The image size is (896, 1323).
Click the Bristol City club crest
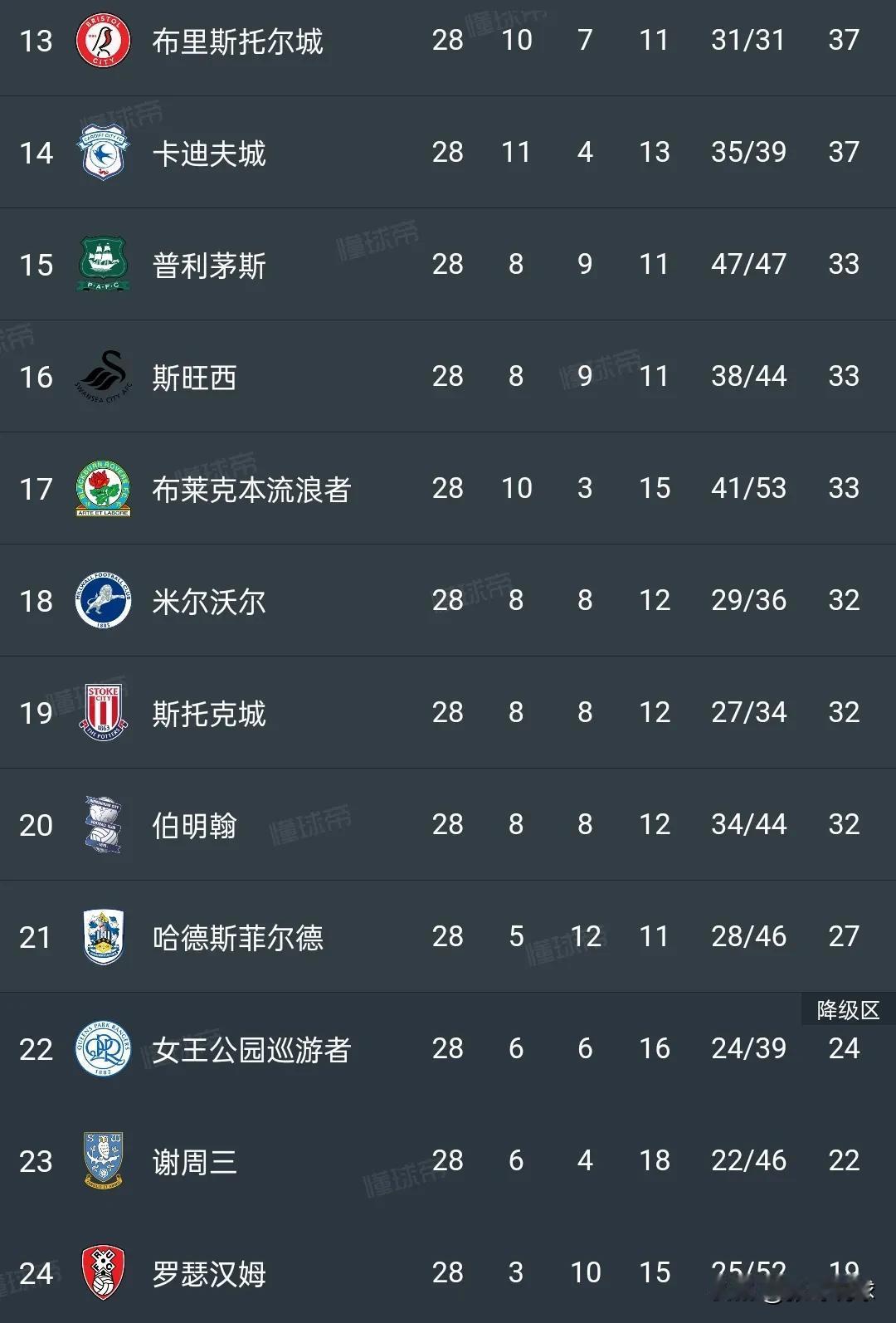click(x=103, y=41)
